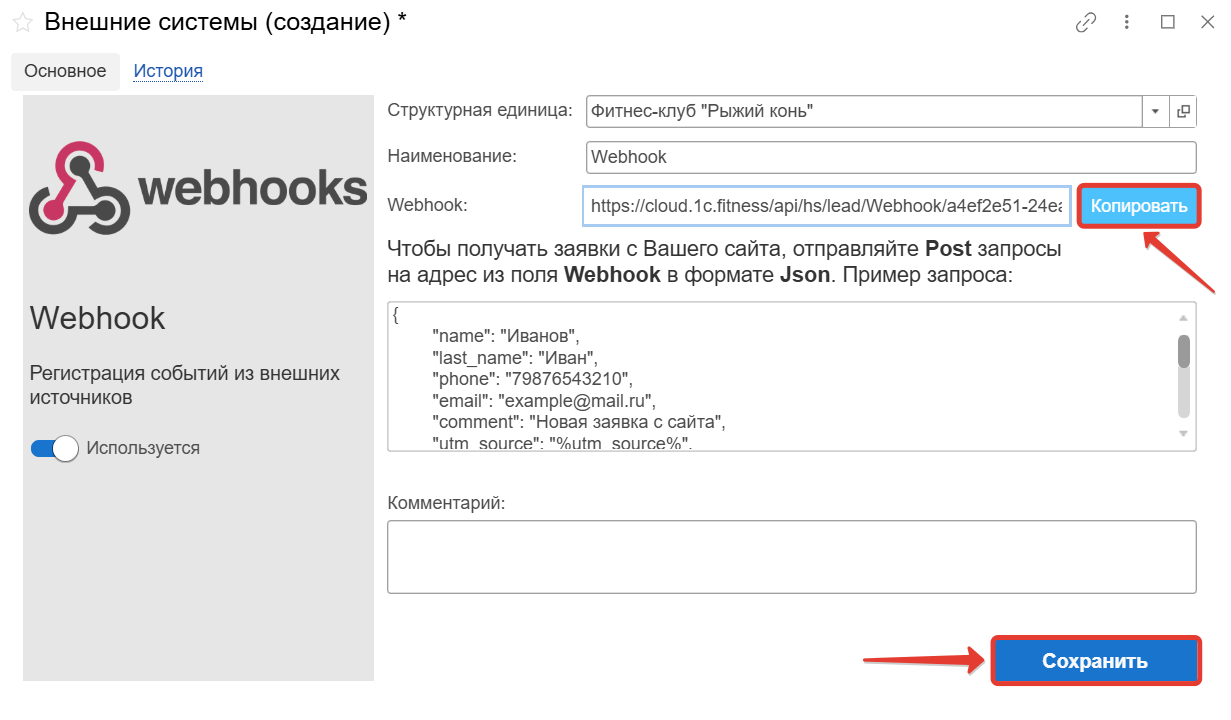The width and height of the screenshot is (1231, 720).
Task: Focus the Наименование input field
Action: click(890, 157)
